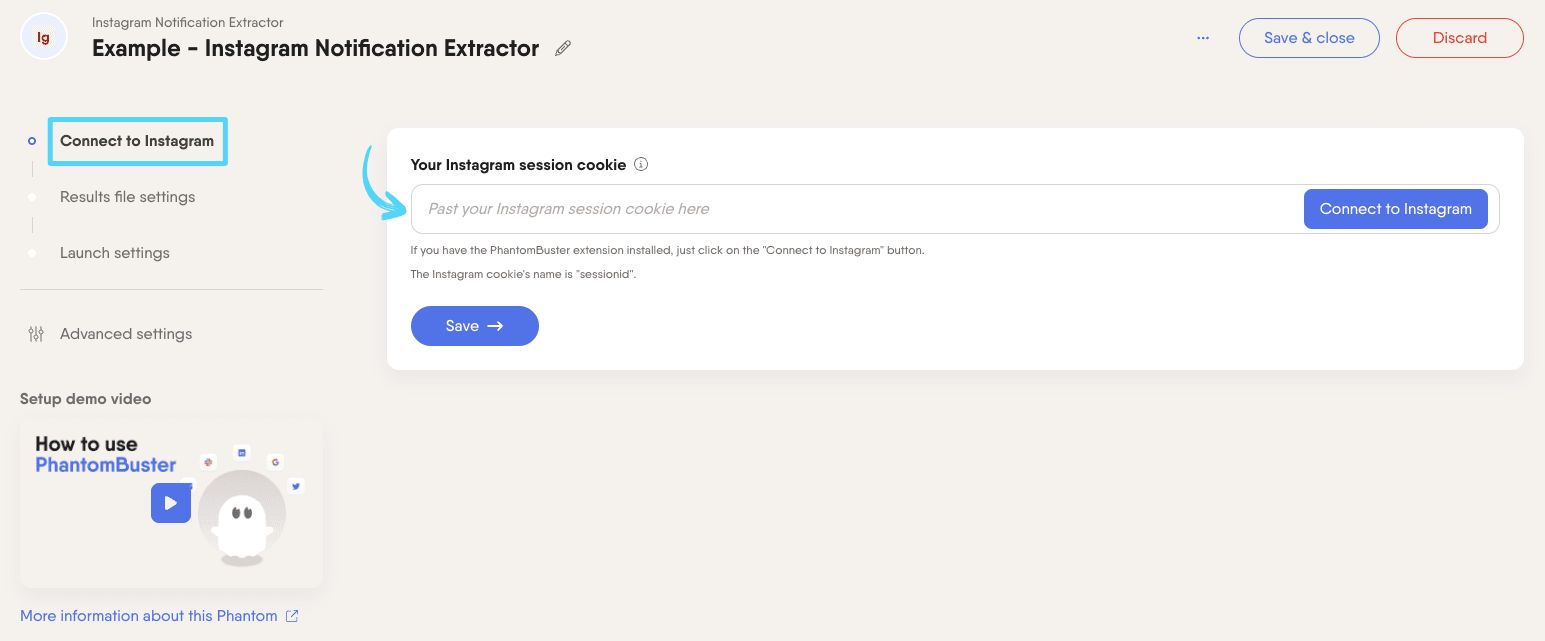Select the Connect to Instagram step in sidebar
Image resolution: width=1545 pixels, height=641 pixels.
click(137, 141)
